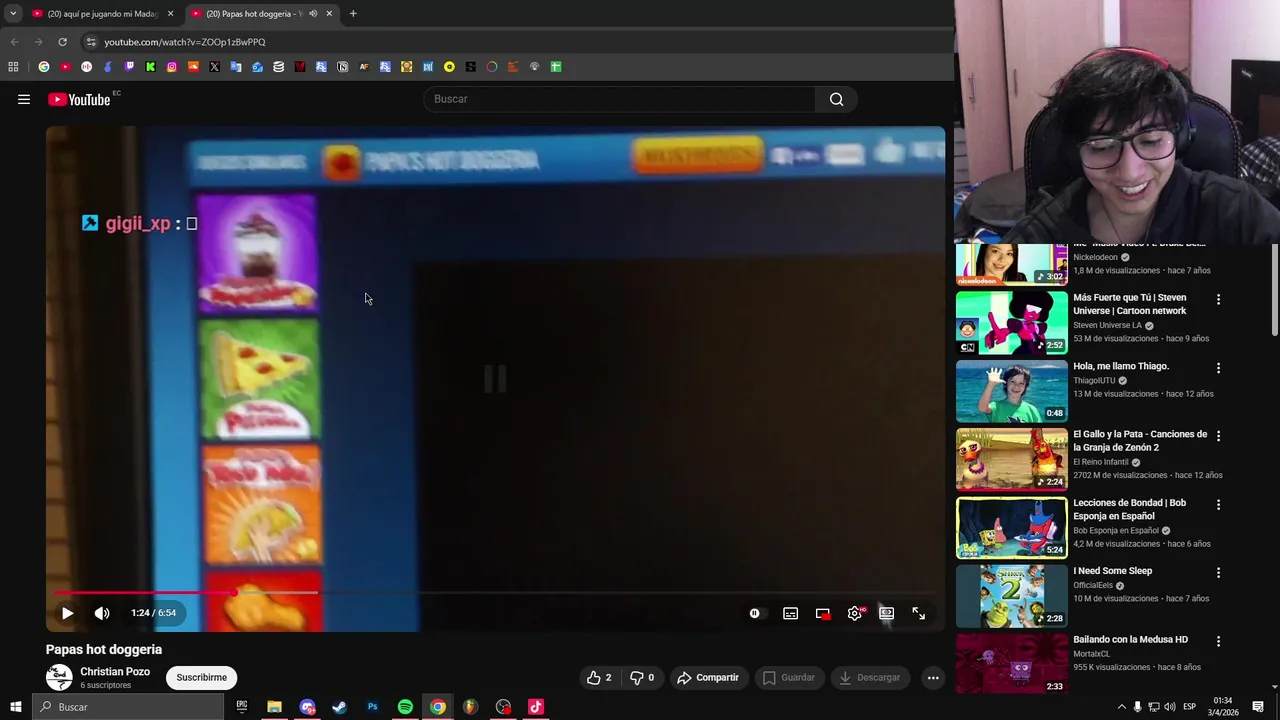Reload the current page
The image size is (1280, 720).
click(62, 42)
